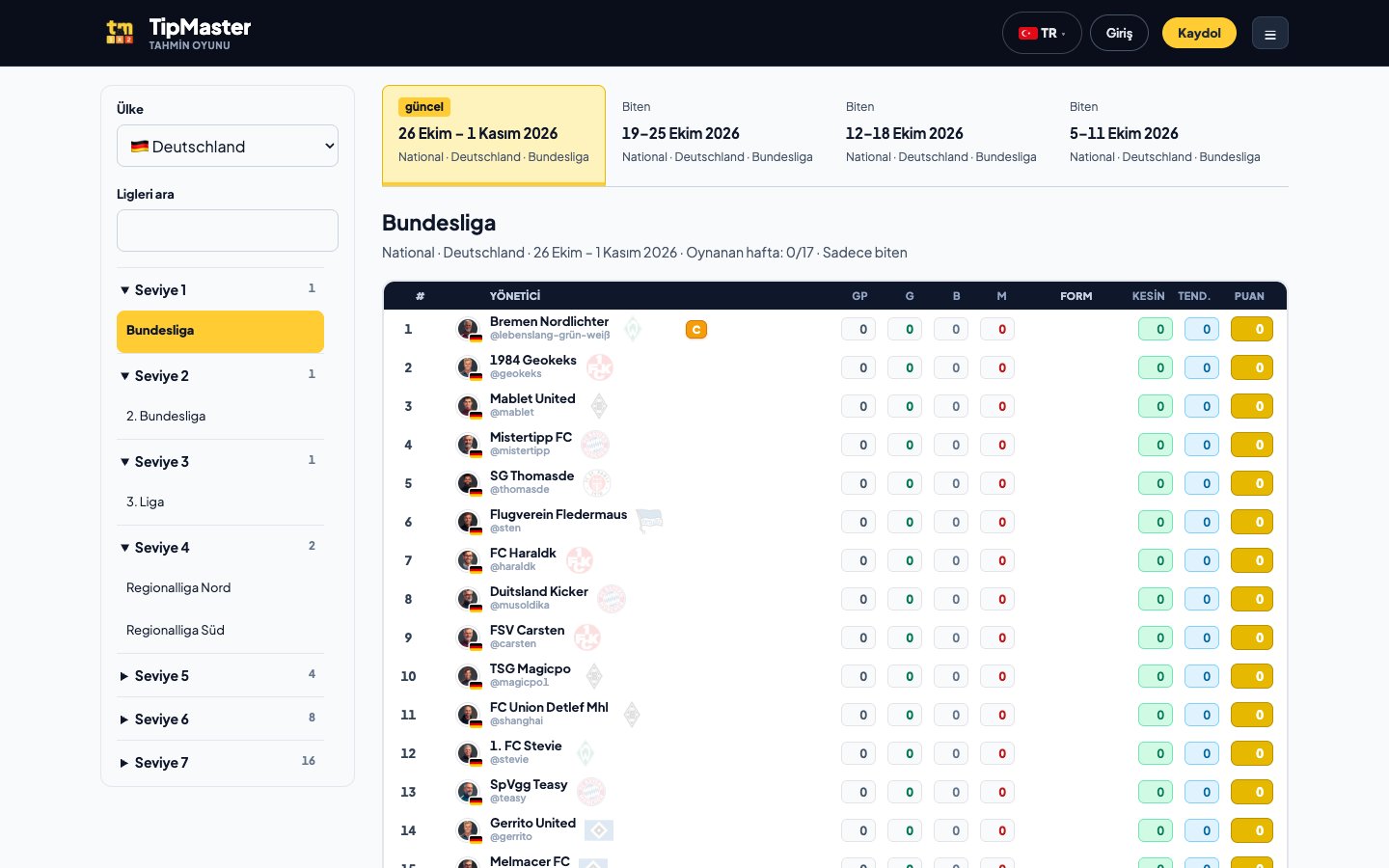The image size is (1389, 868).
Task: Click Bremen Nordlichter's manager avatar
Action: pyautogui.click(x=468, y=330)
